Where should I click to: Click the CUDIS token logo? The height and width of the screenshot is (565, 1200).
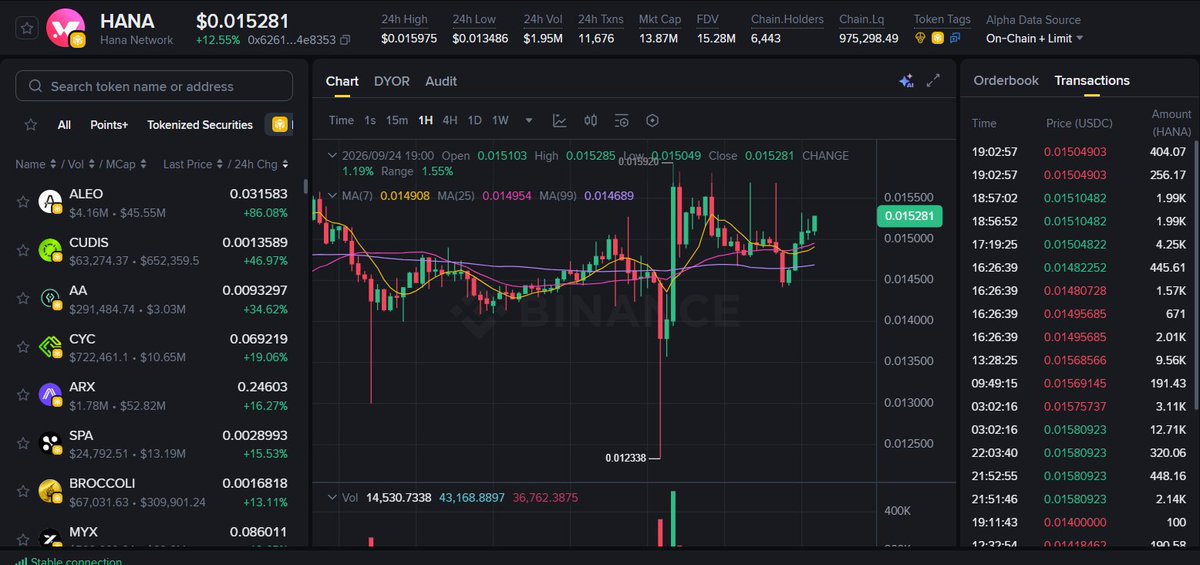[x=50, y=250]
